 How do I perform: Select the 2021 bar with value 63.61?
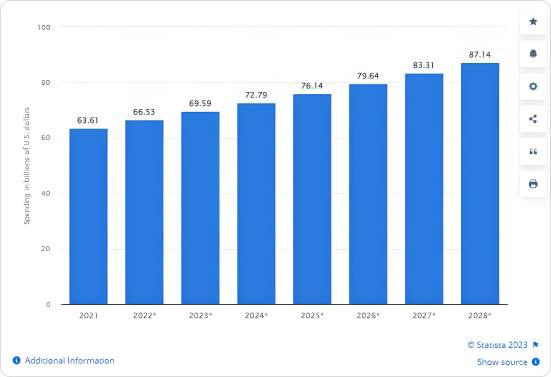pos(89,216)
